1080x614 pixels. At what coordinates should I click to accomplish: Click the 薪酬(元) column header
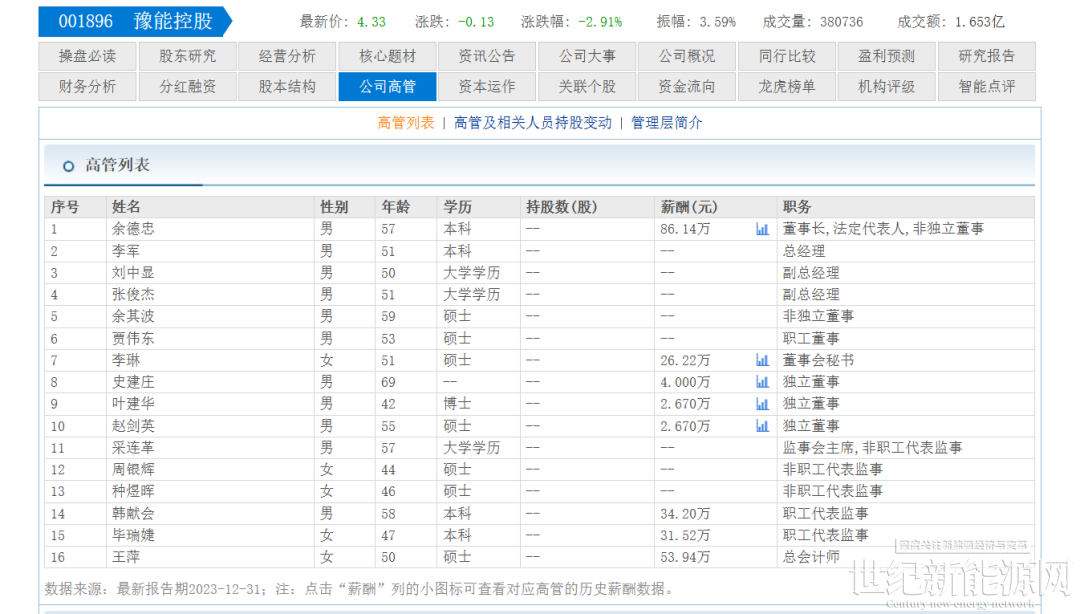[x=689, y=207]
